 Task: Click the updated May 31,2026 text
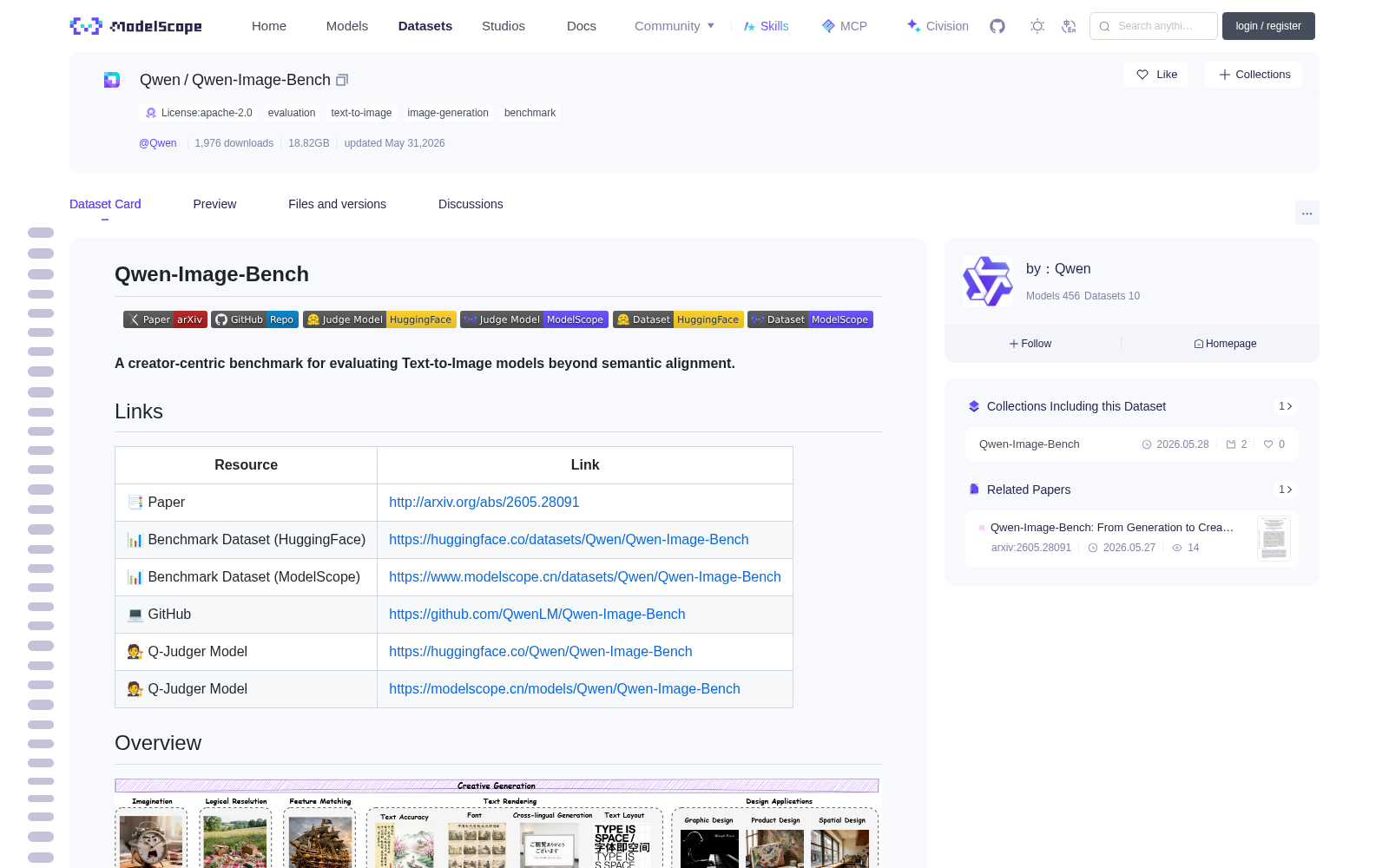394,143
